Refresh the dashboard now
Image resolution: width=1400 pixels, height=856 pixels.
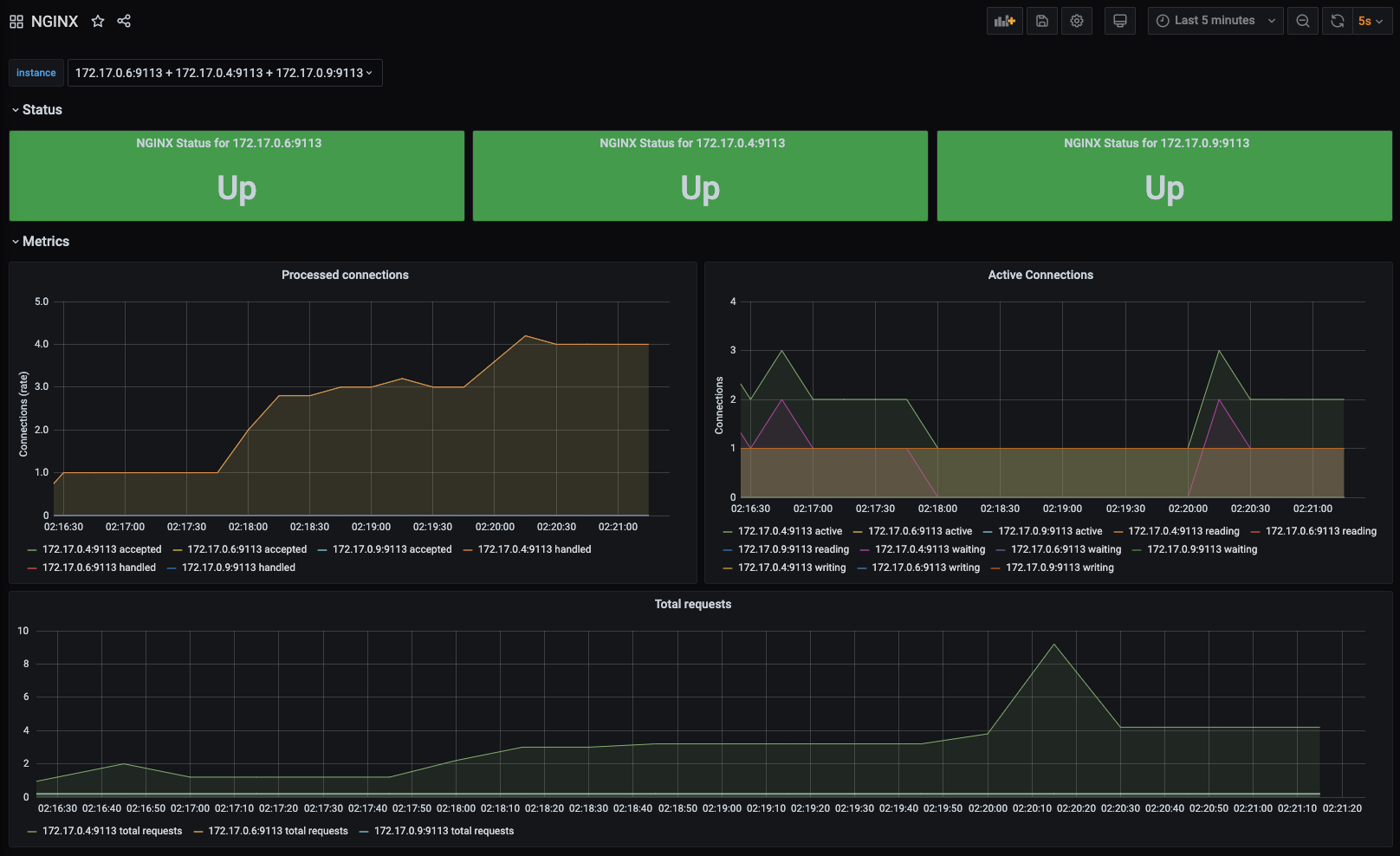[x=1338, y=21]
